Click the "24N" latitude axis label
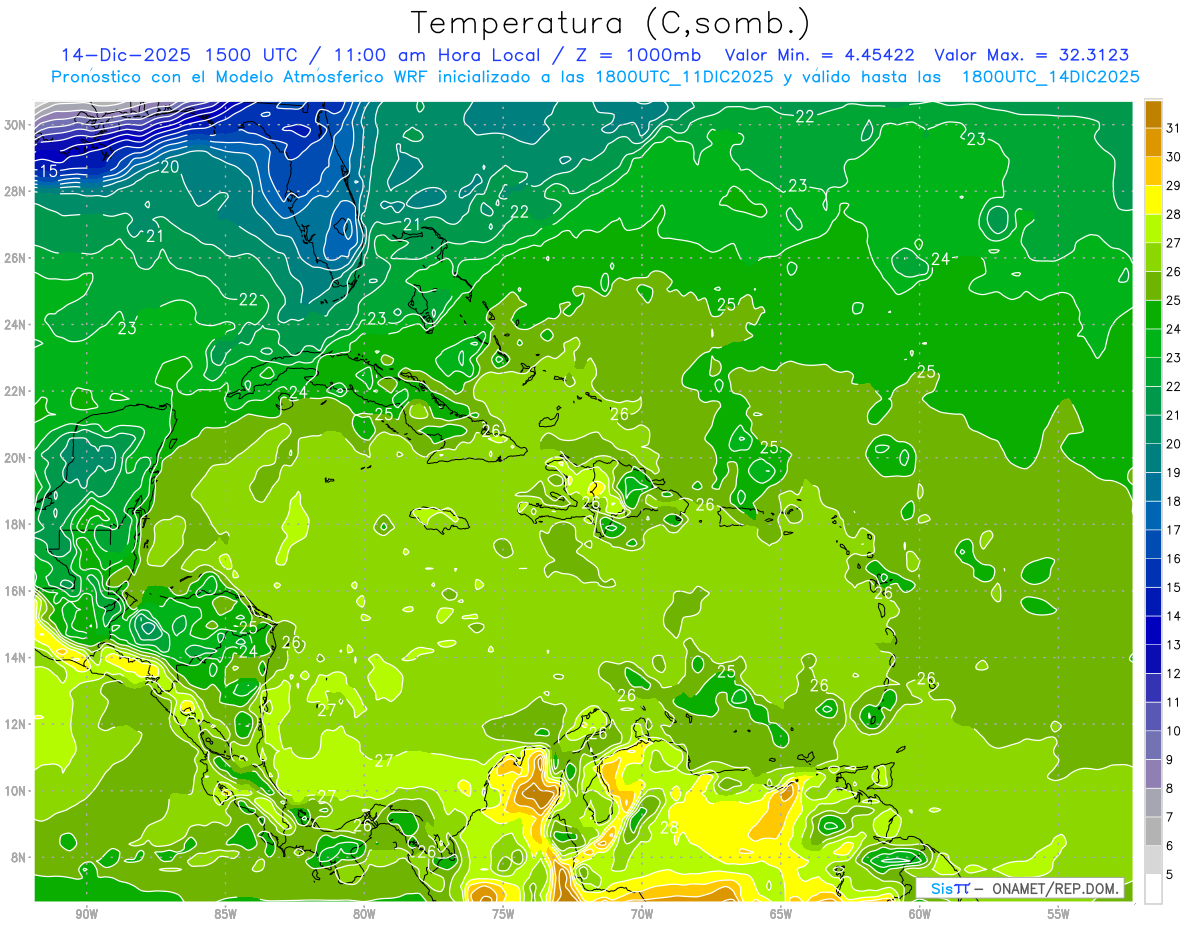The height and width of the screenshot is (927, 1200). (15, 325)
